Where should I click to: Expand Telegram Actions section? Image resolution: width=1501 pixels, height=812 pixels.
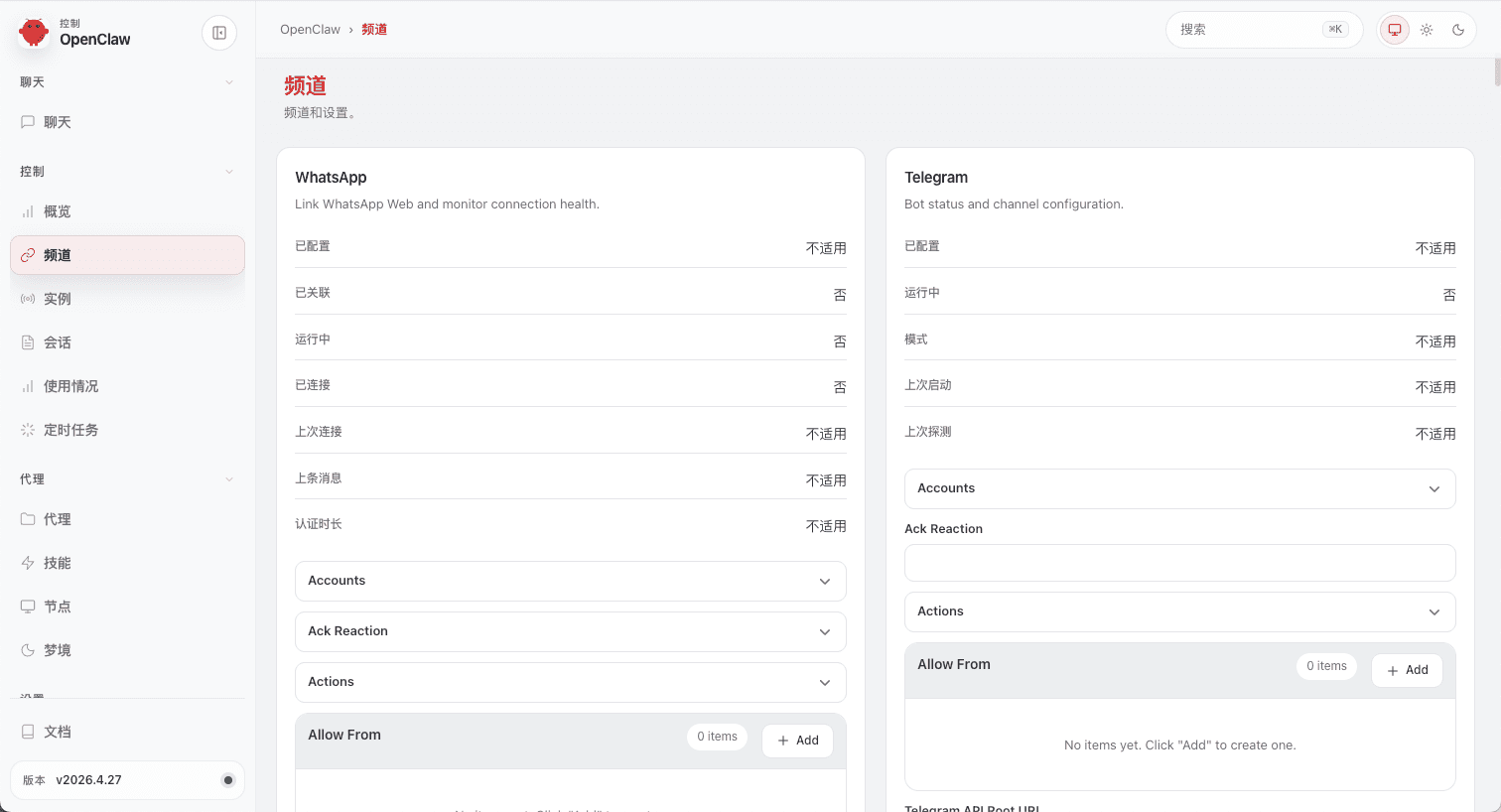tap(1179, 611)
